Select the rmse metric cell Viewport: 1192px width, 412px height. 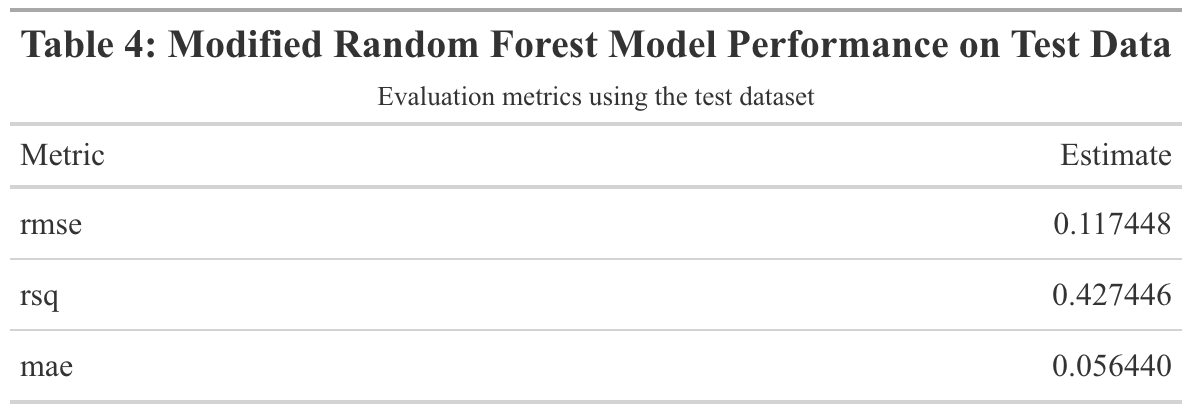tap(50, 225)
